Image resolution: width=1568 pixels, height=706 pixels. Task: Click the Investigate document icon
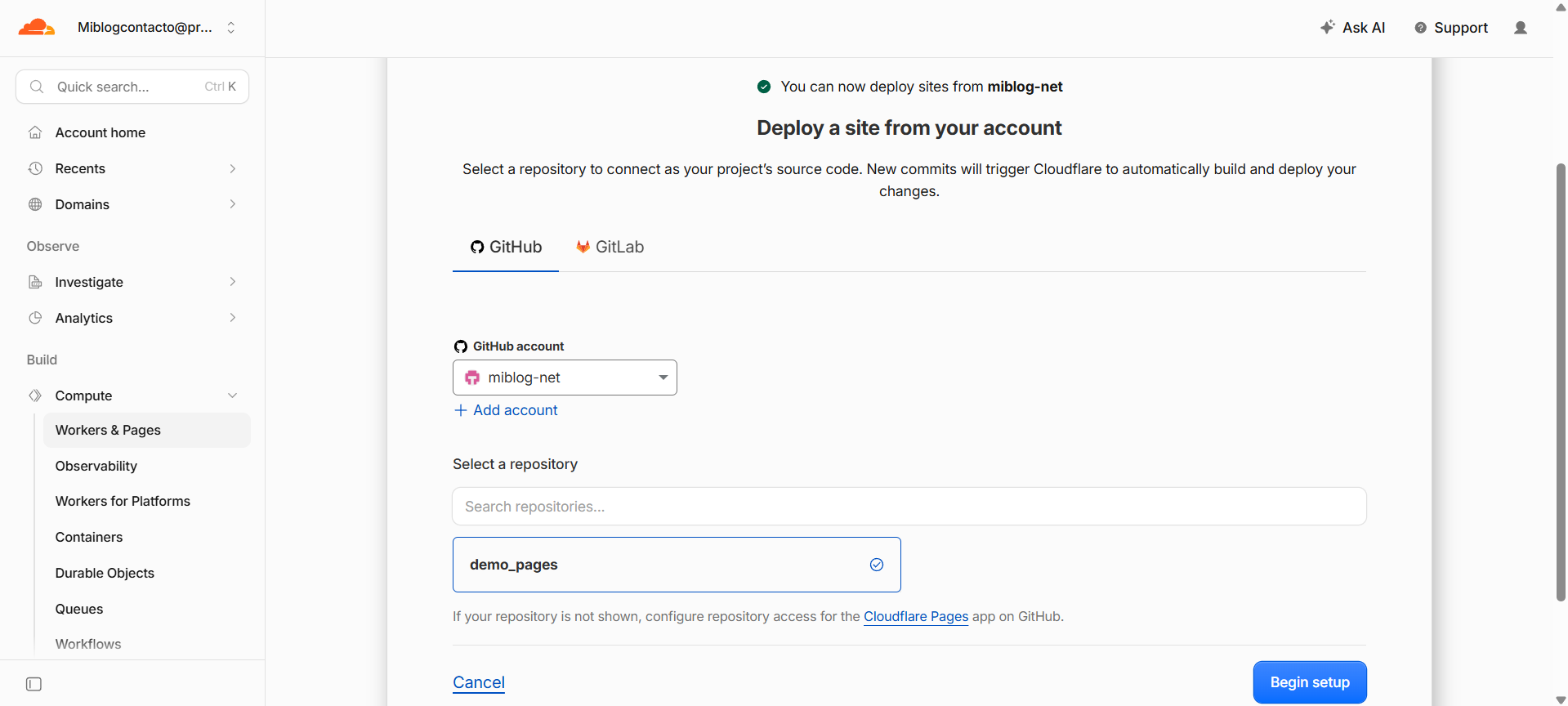(35, 282)
